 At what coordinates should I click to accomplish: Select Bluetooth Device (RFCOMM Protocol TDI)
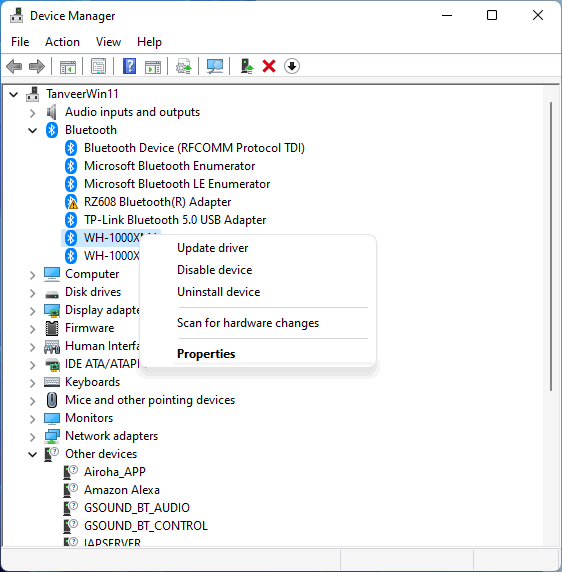(194, 148)
